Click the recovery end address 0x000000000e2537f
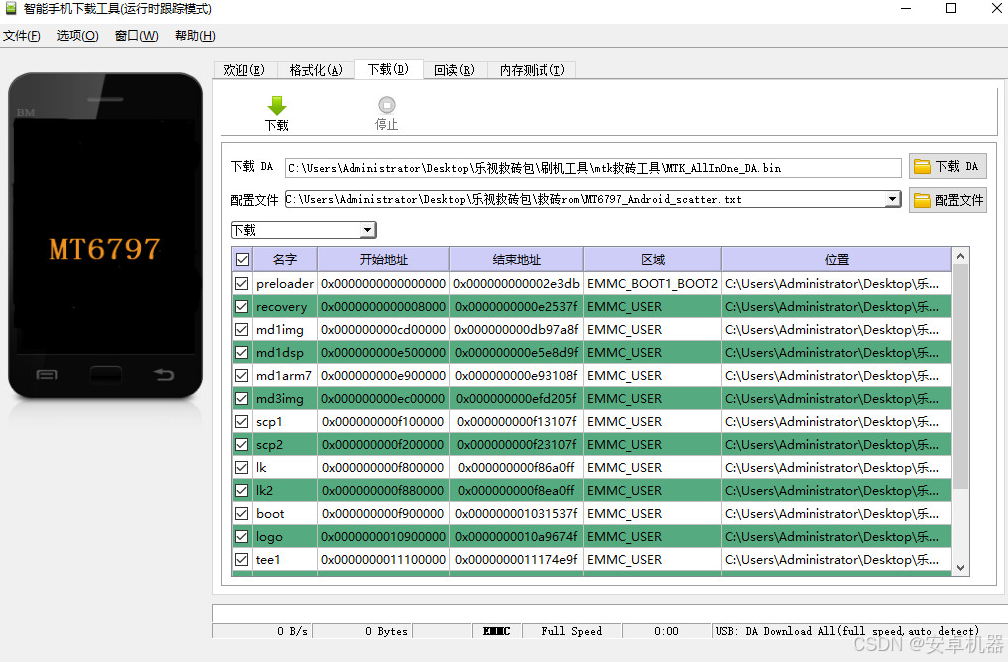Viewport: 1008px width, 662px height. click(517, 307)
